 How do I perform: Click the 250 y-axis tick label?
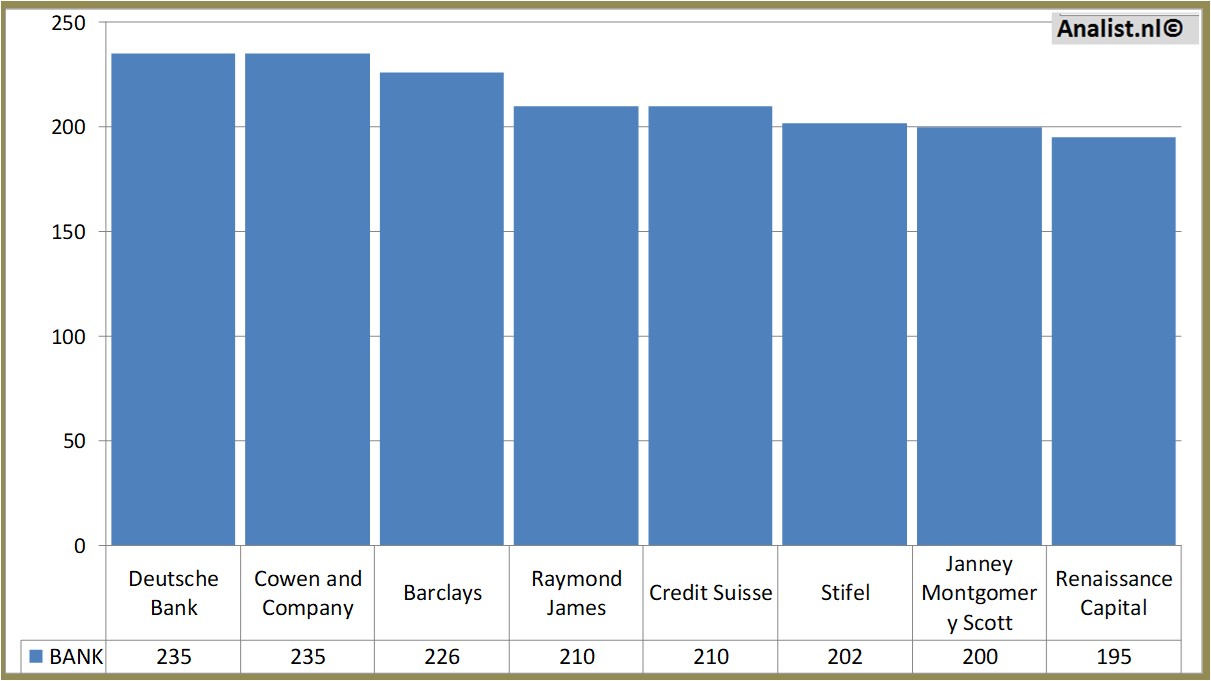[x=68, y=22]
